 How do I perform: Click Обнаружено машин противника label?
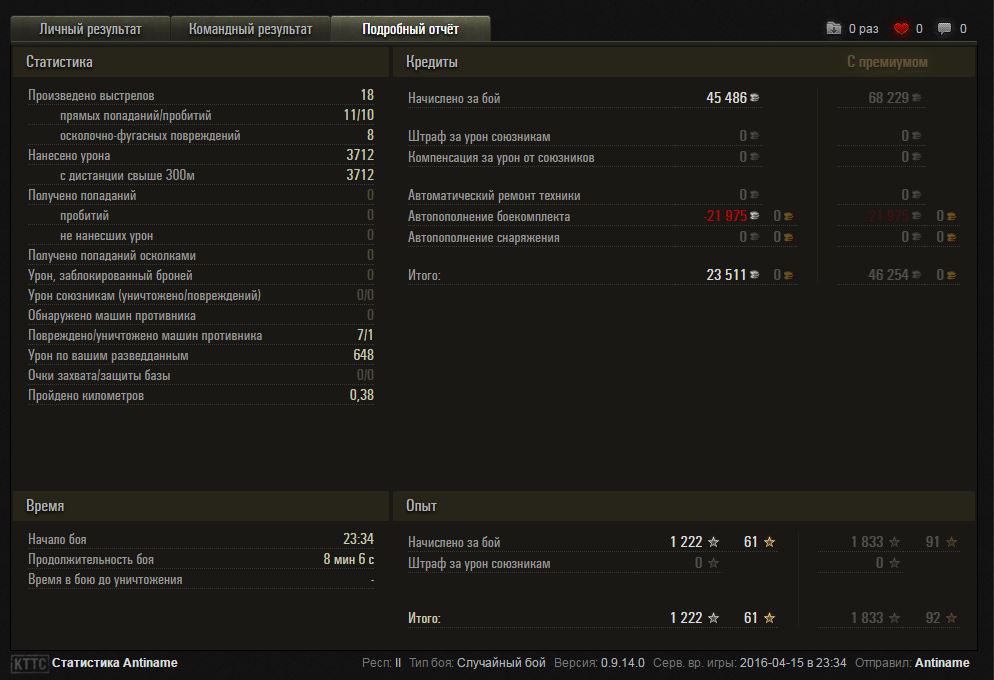(x=112, y=316)
